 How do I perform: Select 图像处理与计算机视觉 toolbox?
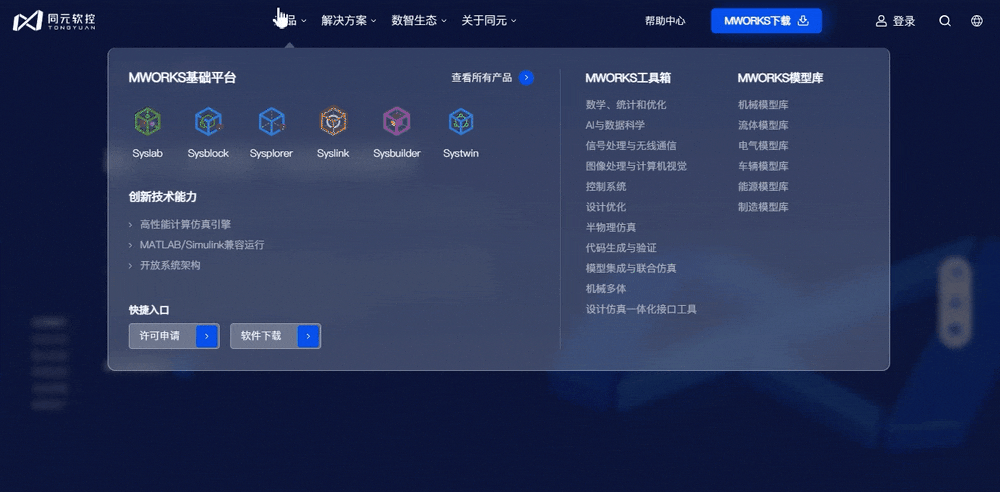(636, 166)
